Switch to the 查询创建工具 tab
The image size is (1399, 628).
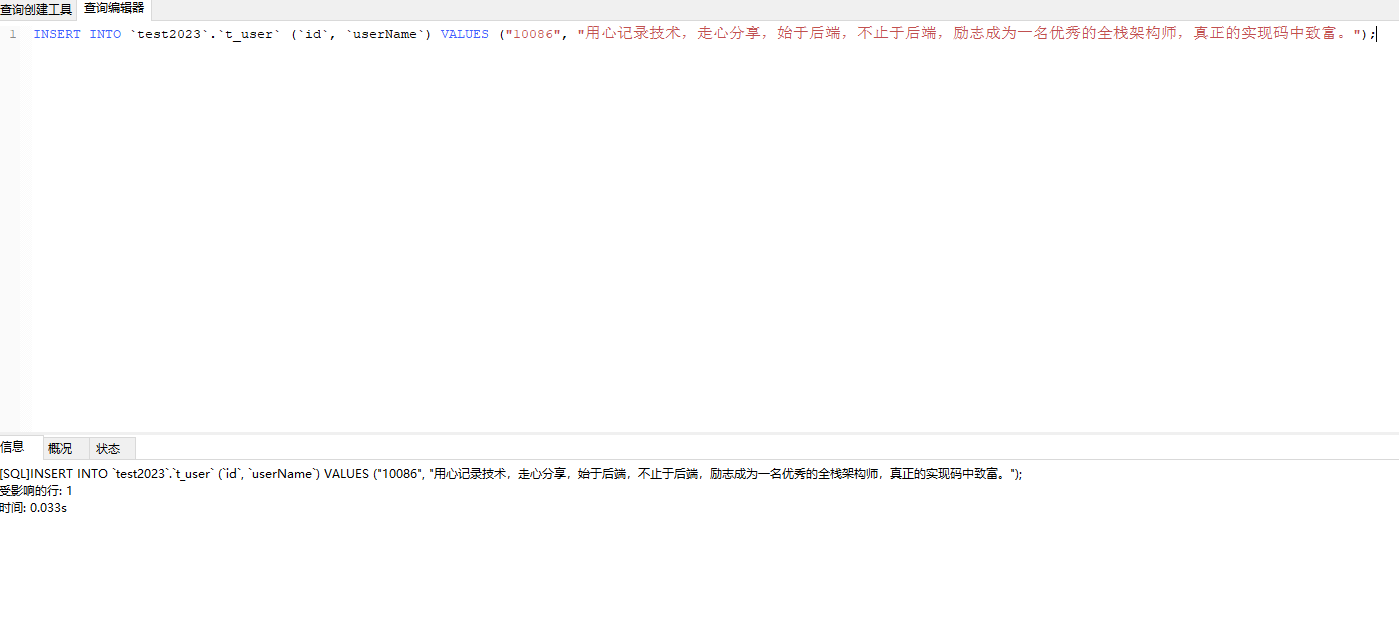pos(37,9)
